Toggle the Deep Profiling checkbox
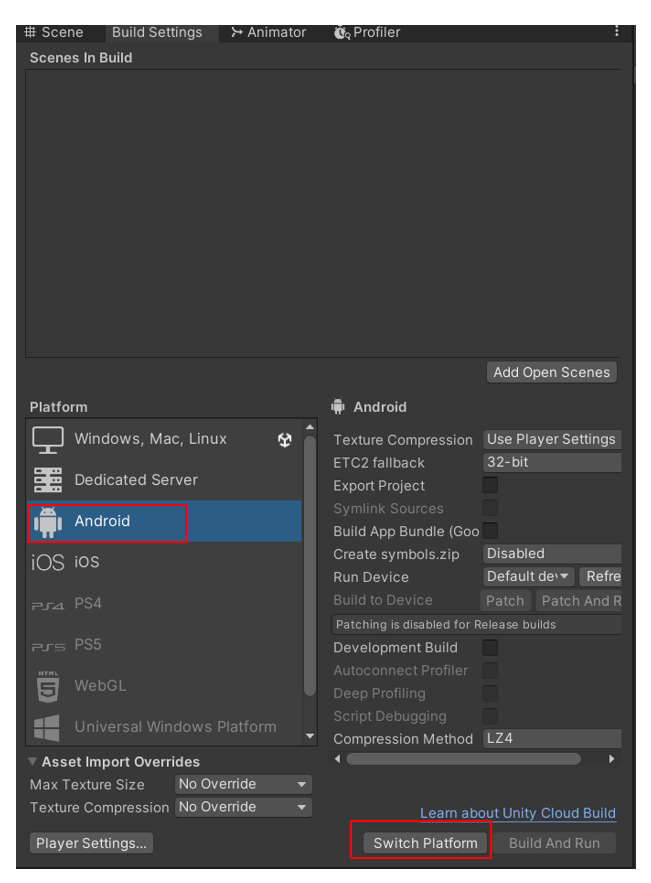 (x=490, y=693)
